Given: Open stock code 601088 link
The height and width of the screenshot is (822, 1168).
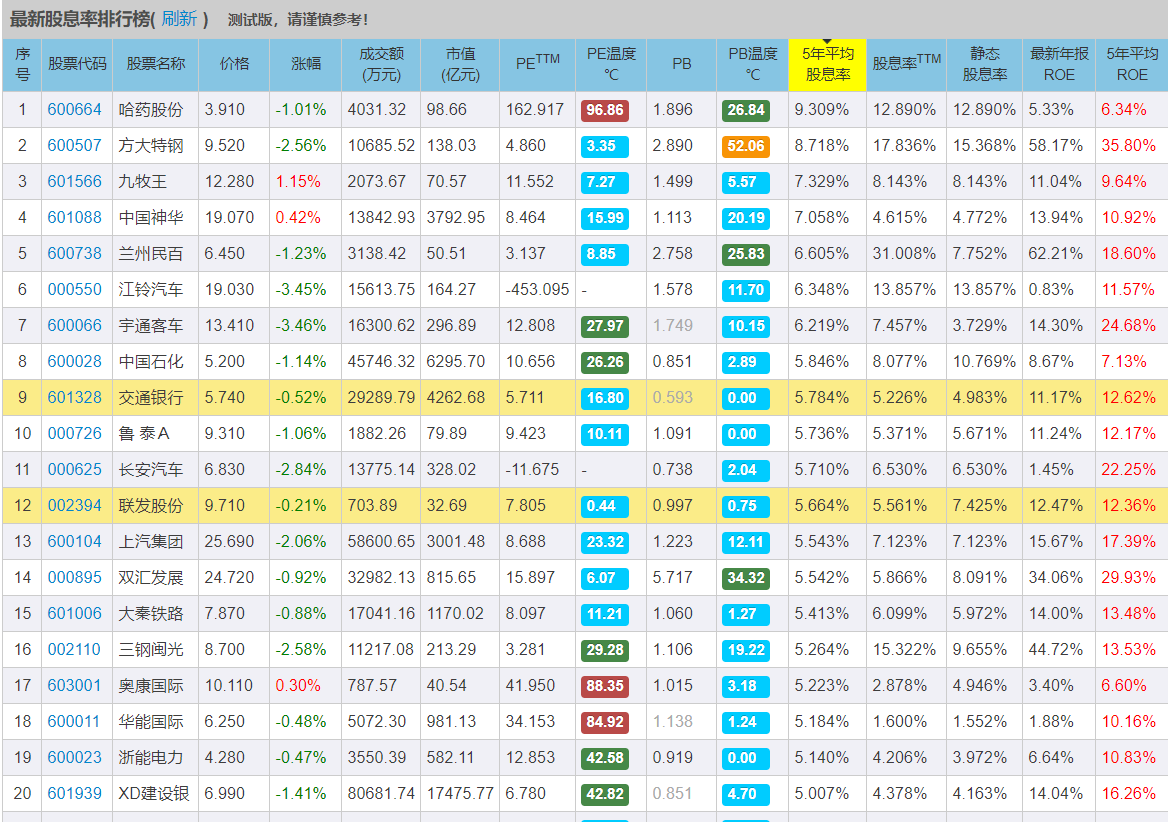Looking at the screenshot, I should coord(75,218).
